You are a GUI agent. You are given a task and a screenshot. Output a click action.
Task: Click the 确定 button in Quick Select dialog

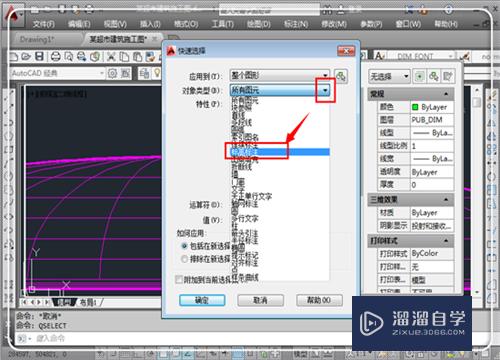202,300
